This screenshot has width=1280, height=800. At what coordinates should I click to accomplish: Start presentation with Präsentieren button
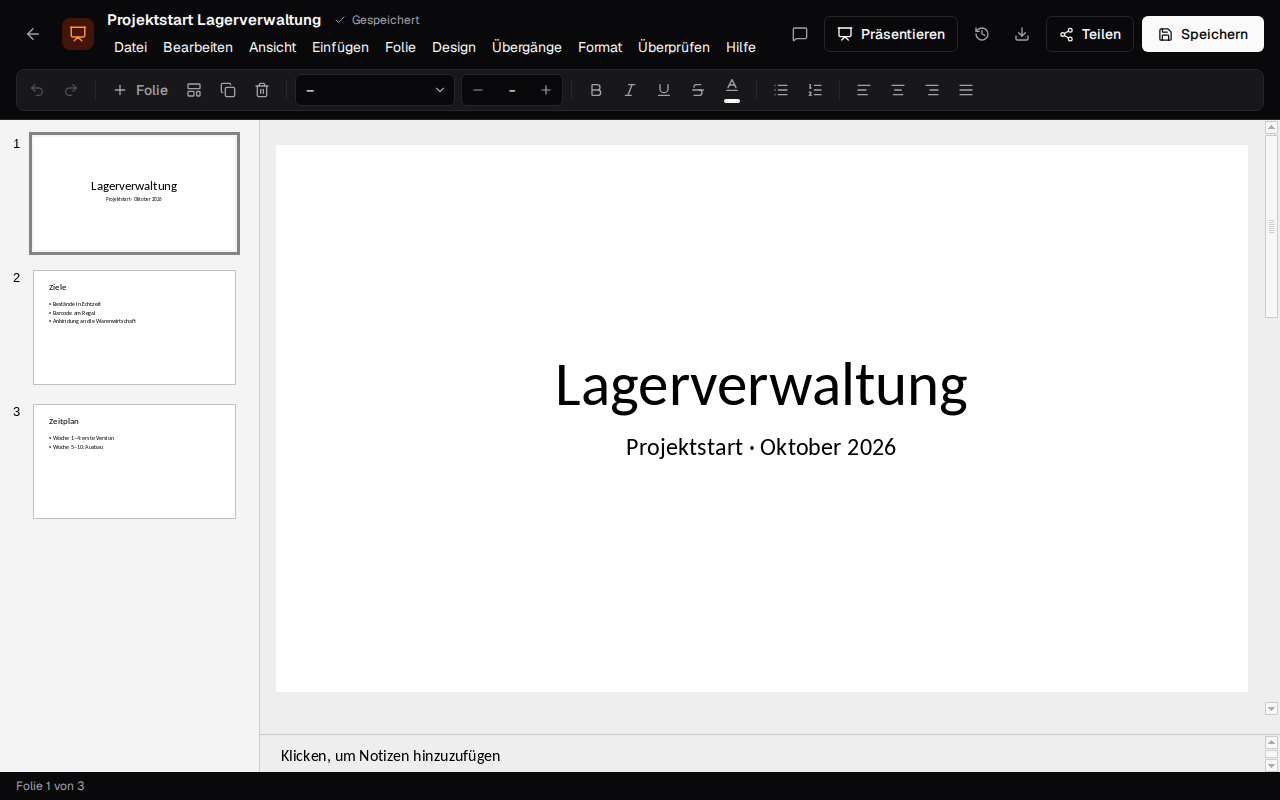[891, 34]
